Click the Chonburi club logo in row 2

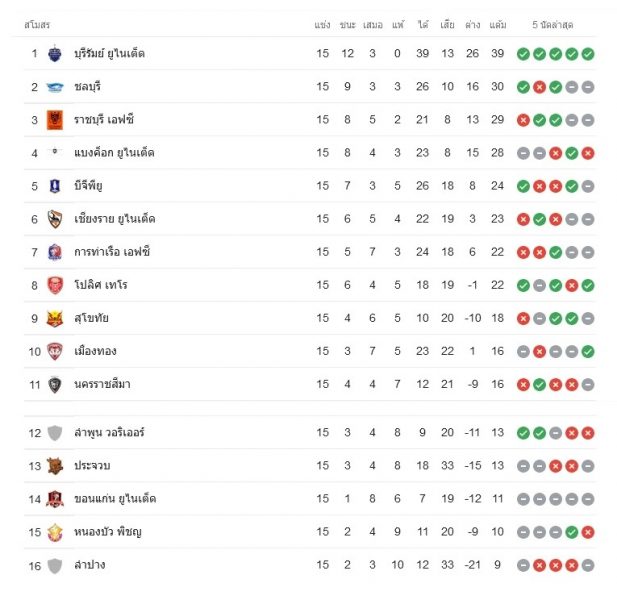pos(55,87)
